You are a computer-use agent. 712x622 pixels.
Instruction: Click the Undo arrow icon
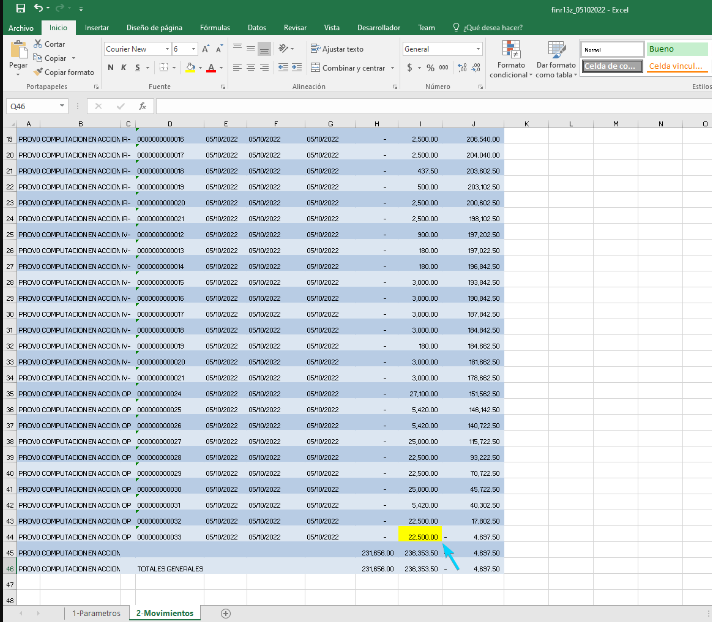pyautogui.click(x=39, y=8)
